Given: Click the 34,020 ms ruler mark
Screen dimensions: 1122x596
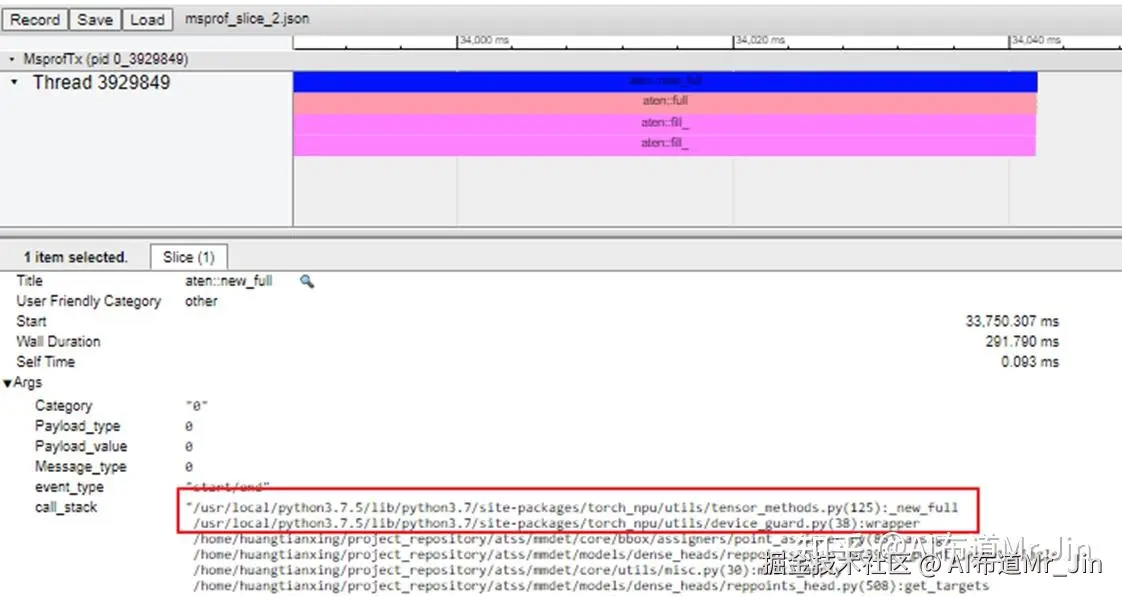Looking at the screenshot, I should click(x=761, y=40).
